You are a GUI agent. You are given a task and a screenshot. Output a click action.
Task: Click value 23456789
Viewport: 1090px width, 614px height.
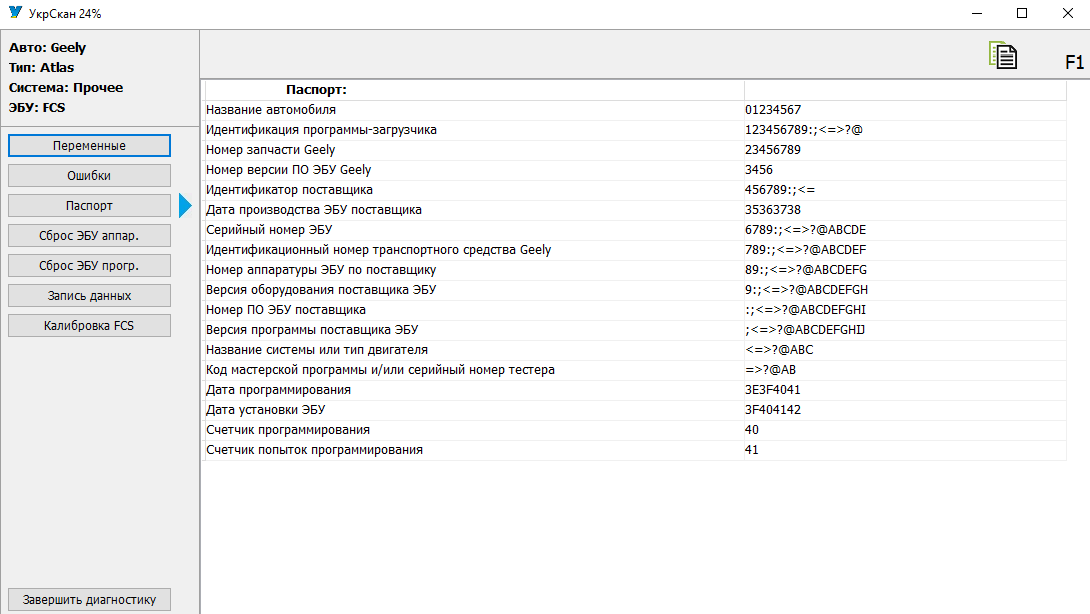click(x=773, y=150)
